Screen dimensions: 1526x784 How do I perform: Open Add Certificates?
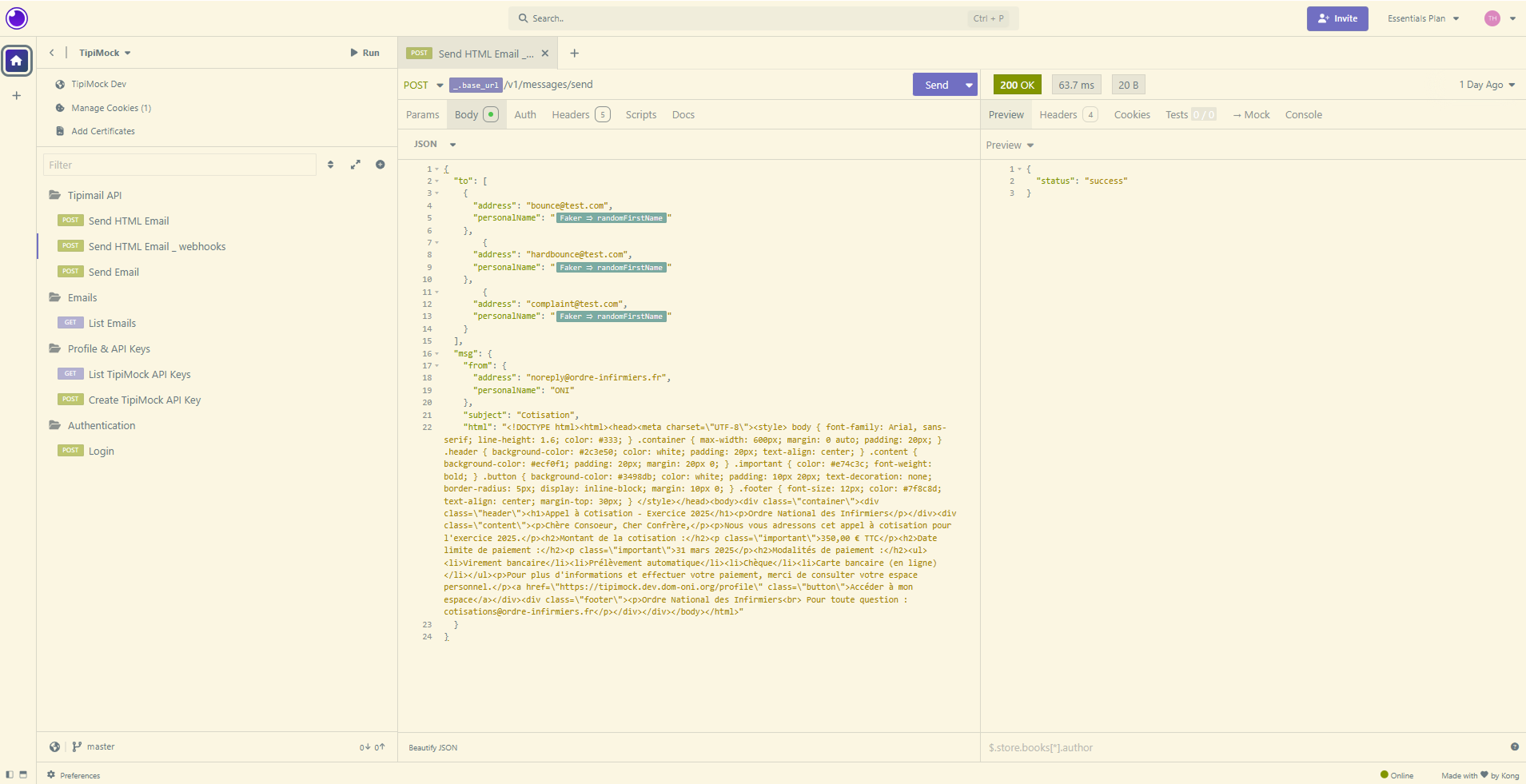(x=102, y=131)
